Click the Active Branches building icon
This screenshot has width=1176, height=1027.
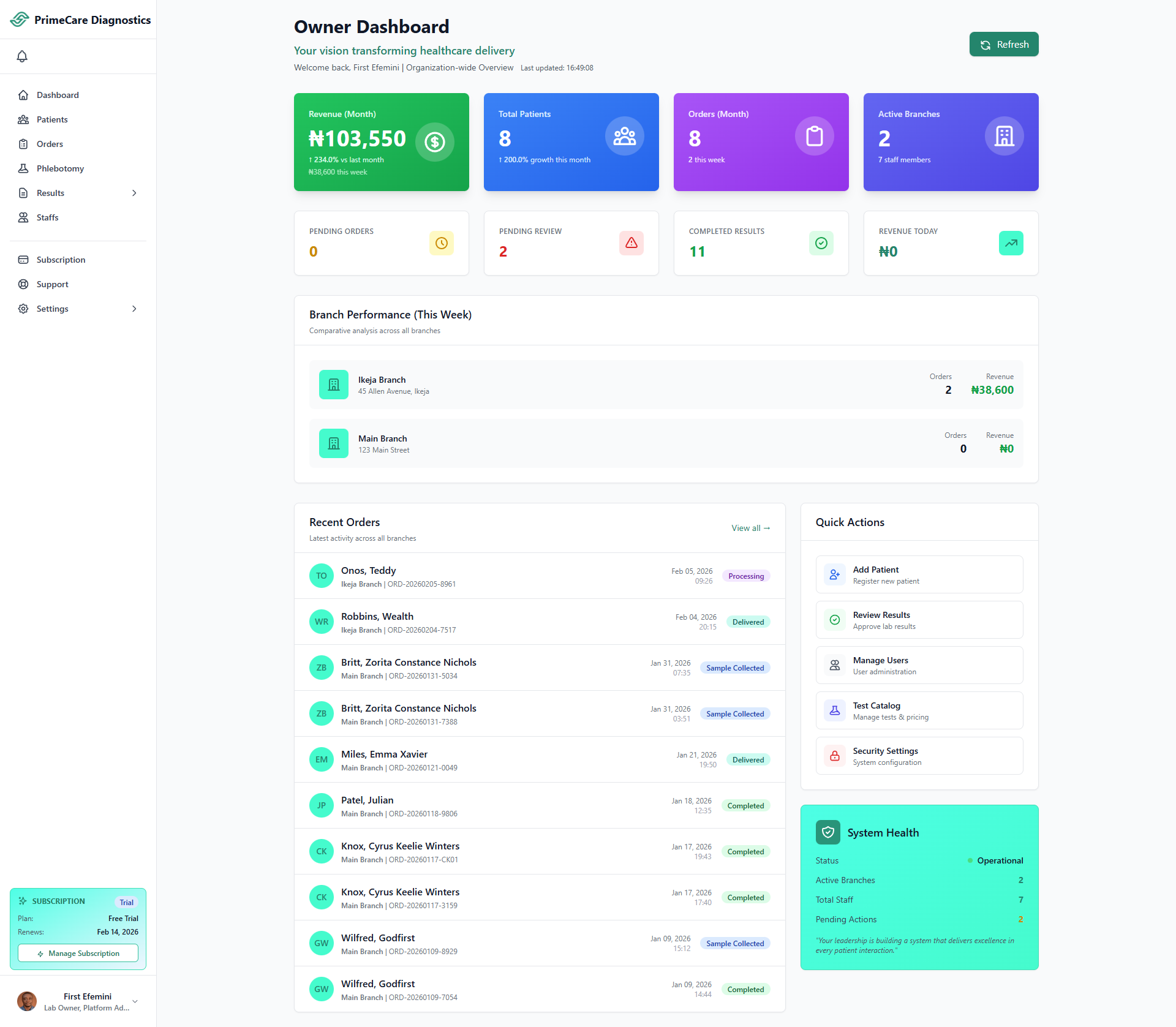pyautogui.click(x=1004, y=136)
